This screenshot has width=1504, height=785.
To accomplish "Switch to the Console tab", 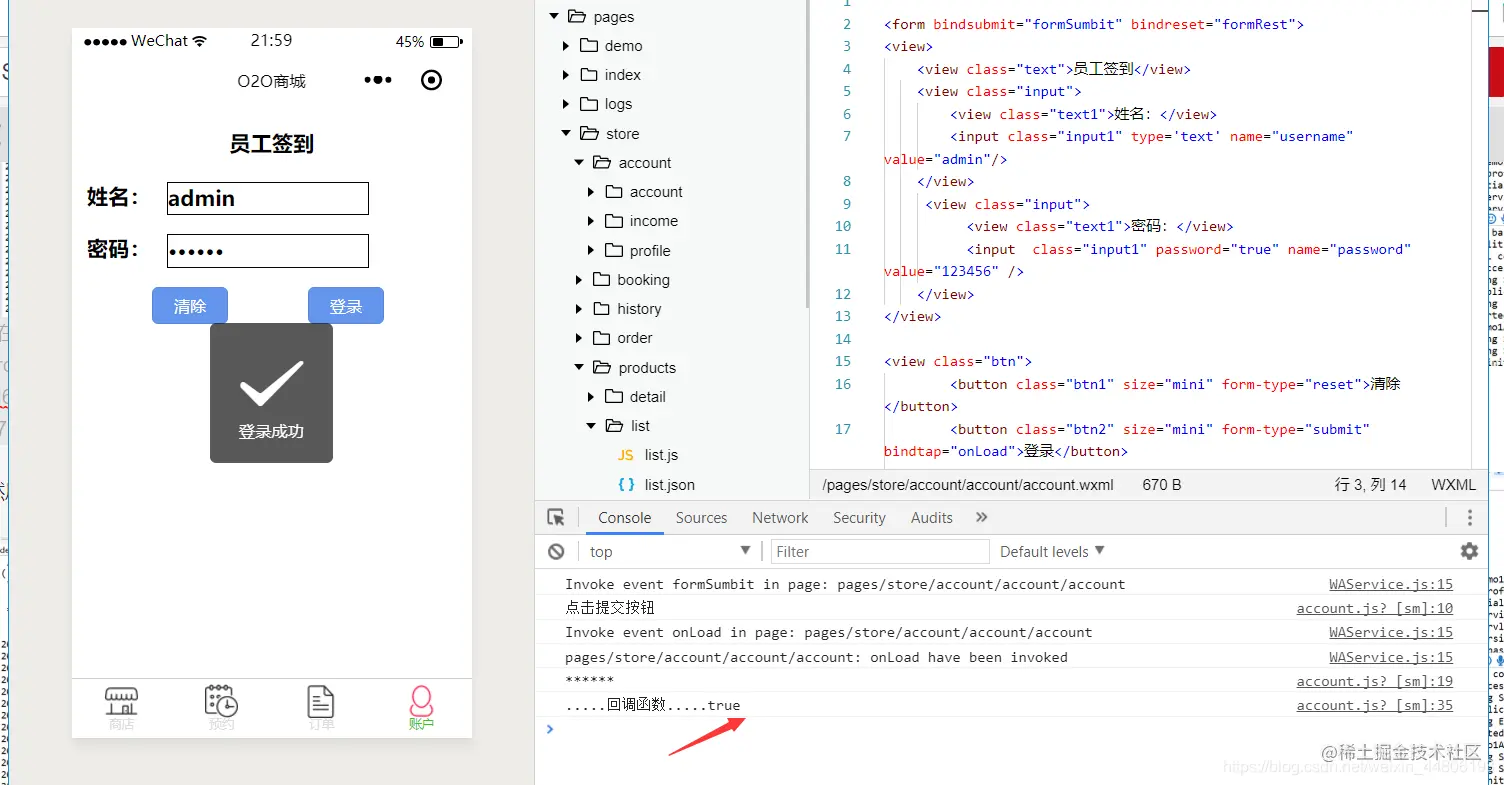I will tap(625, 517).
